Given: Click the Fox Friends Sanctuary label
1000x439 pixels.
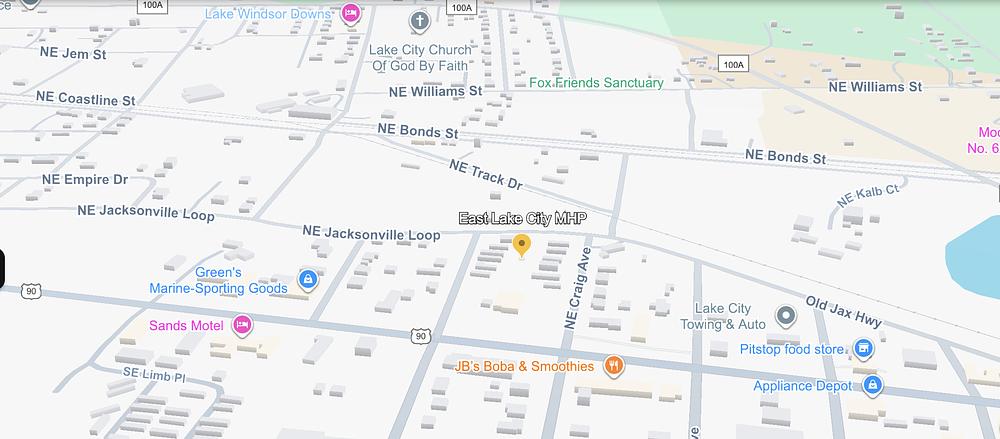Looking at the screenshot, I should click(x=596, y=83).
